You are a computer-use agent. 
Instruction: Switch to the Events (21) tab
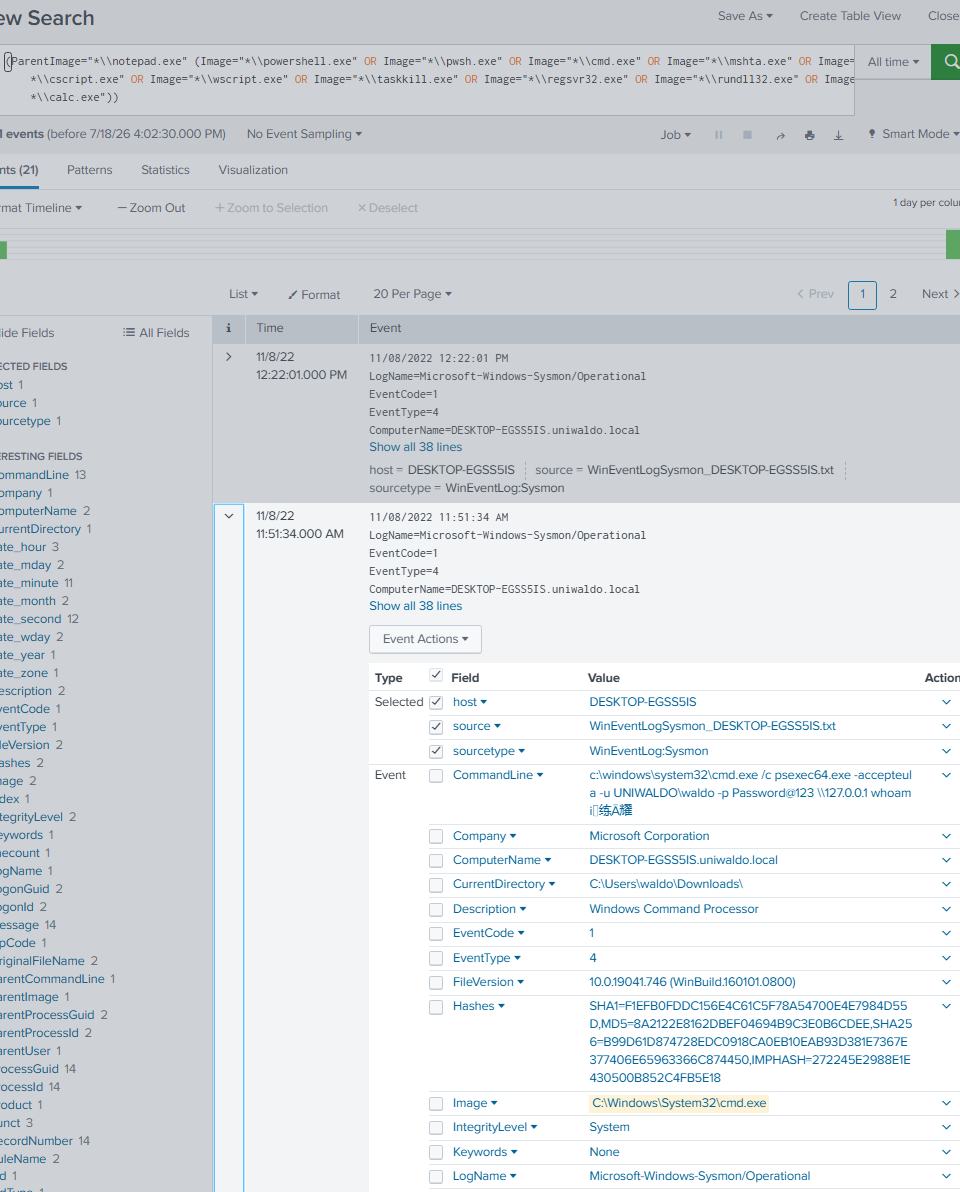pyautogui.click(x=19, y=170)
